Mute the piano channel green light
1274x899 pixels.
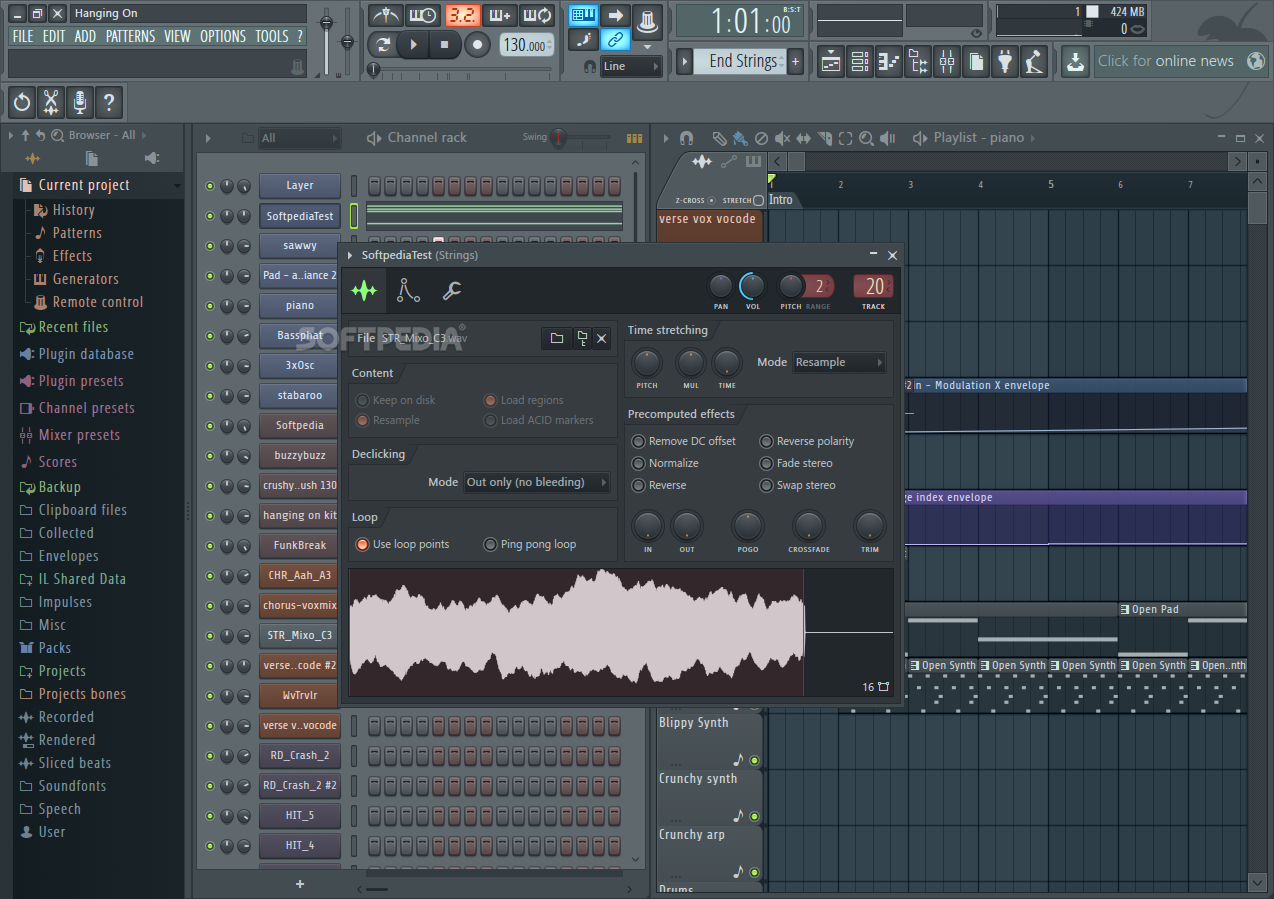pyautogui.click(x=210, y=306)
